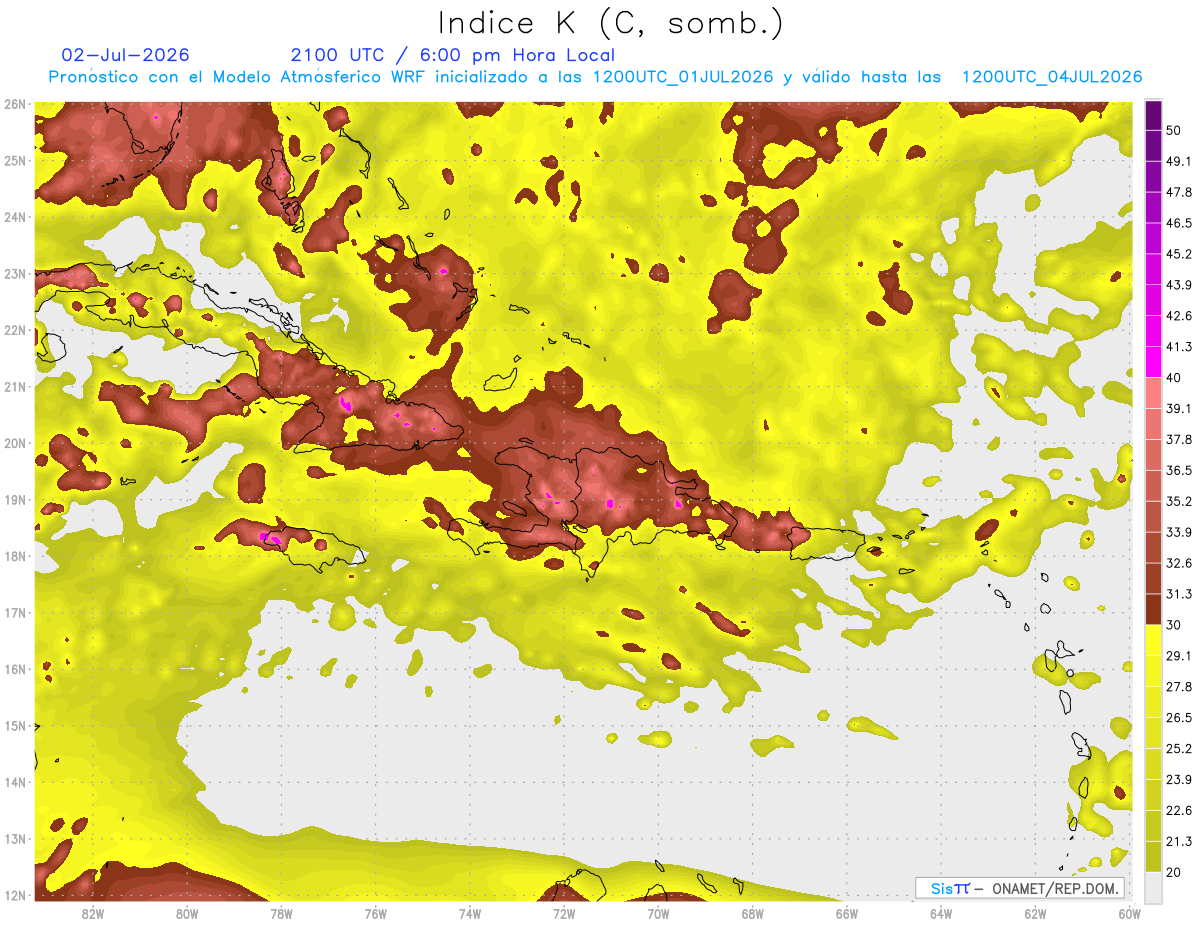The width and height of the screenshot is (1200, 927).
Task: Click color scale value "41.3"
Action: 1180,346
